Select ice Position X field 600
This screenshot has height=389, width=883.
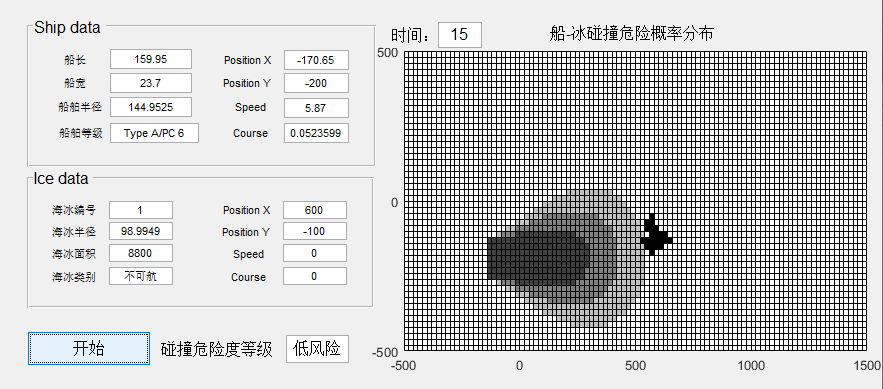coord(315,210)
